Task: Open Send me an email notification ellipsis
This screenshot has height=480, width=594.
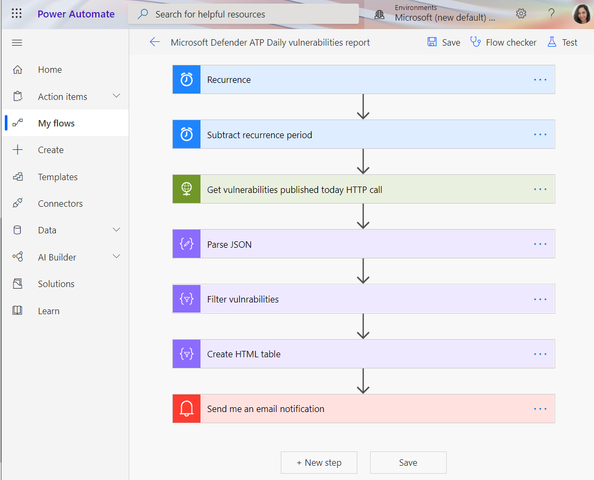Action: pyautogui.click(x=540, y=409)
